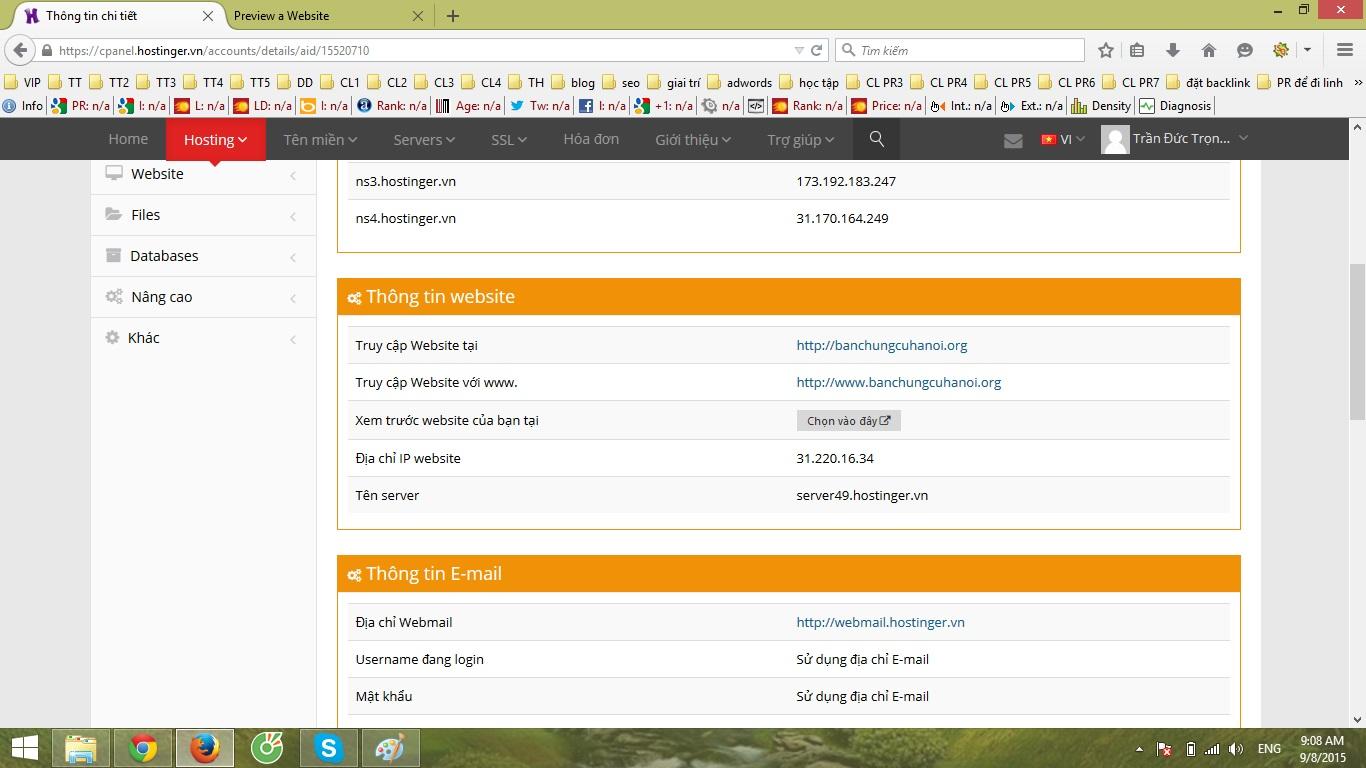Open the chat bubble icon in Firefox toolbar

click(x=1245, y=50)
